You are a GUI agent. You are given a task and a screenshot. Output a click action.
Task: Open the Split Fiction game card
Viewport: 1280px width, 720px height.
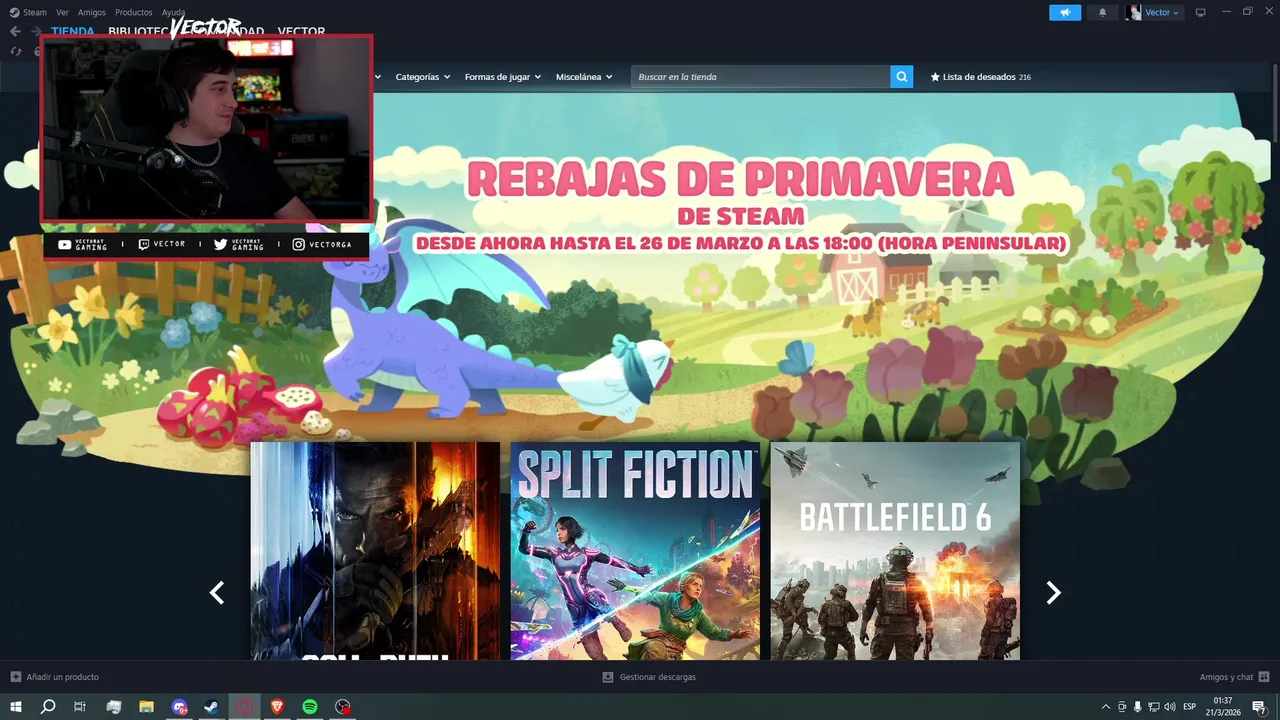[635, 551]
